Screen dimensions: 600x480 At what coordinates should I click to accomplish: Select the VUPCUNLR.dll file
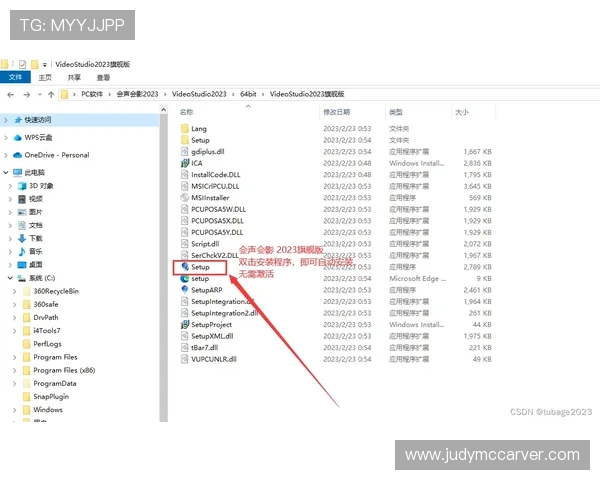(214, 359)
